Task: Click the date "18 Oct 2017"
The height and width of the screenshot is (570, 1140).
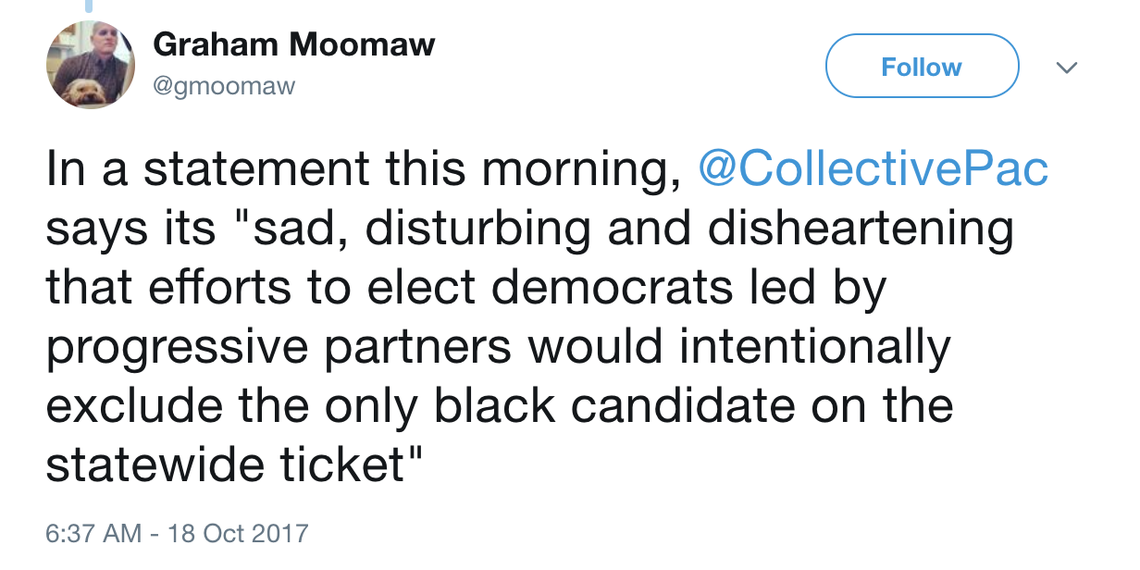Action: point(238,533)
